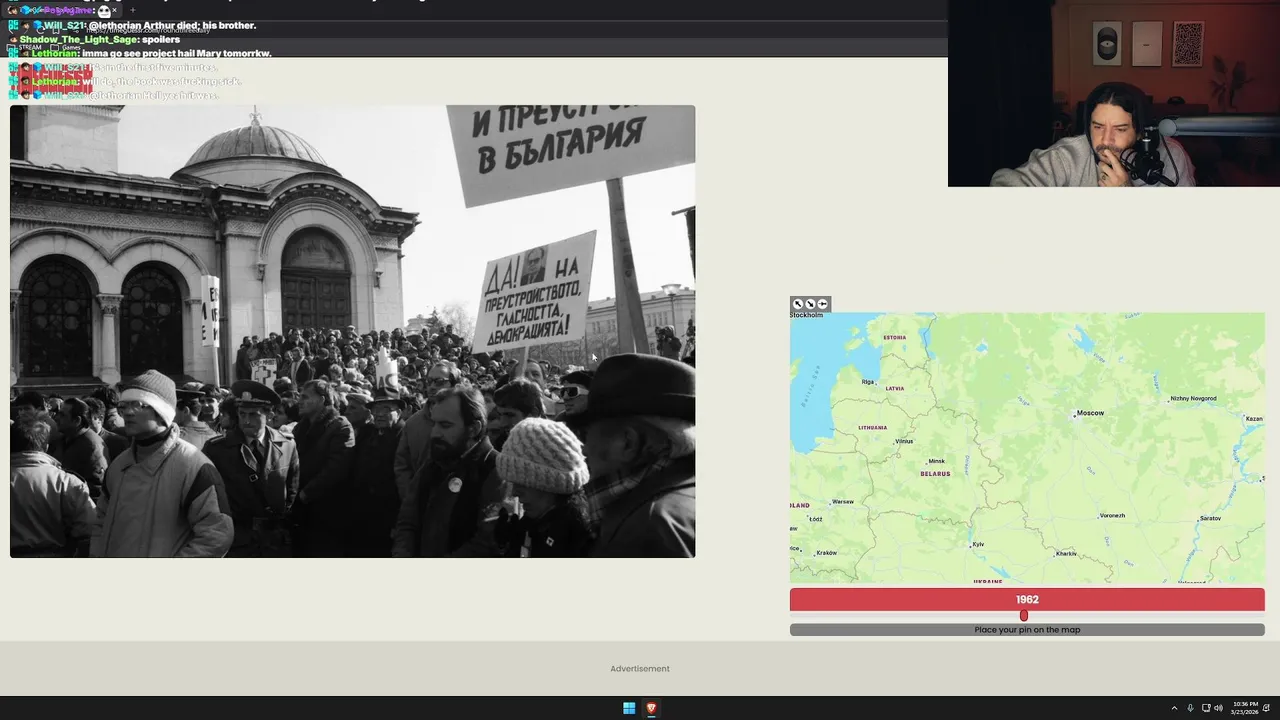Viewport: 1280px width, 720px height.
Task: Open the Windows Start menu
Action: pos(629,708)
